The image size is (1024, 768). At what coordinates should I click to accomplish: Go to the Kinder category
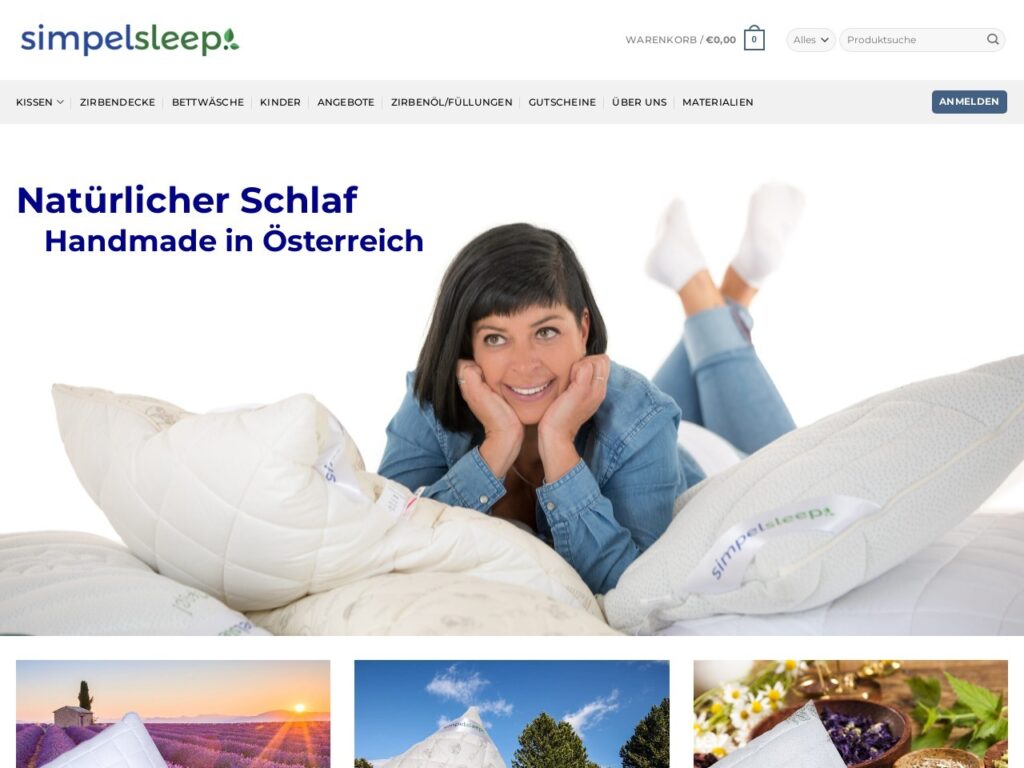tap(280, 102)
